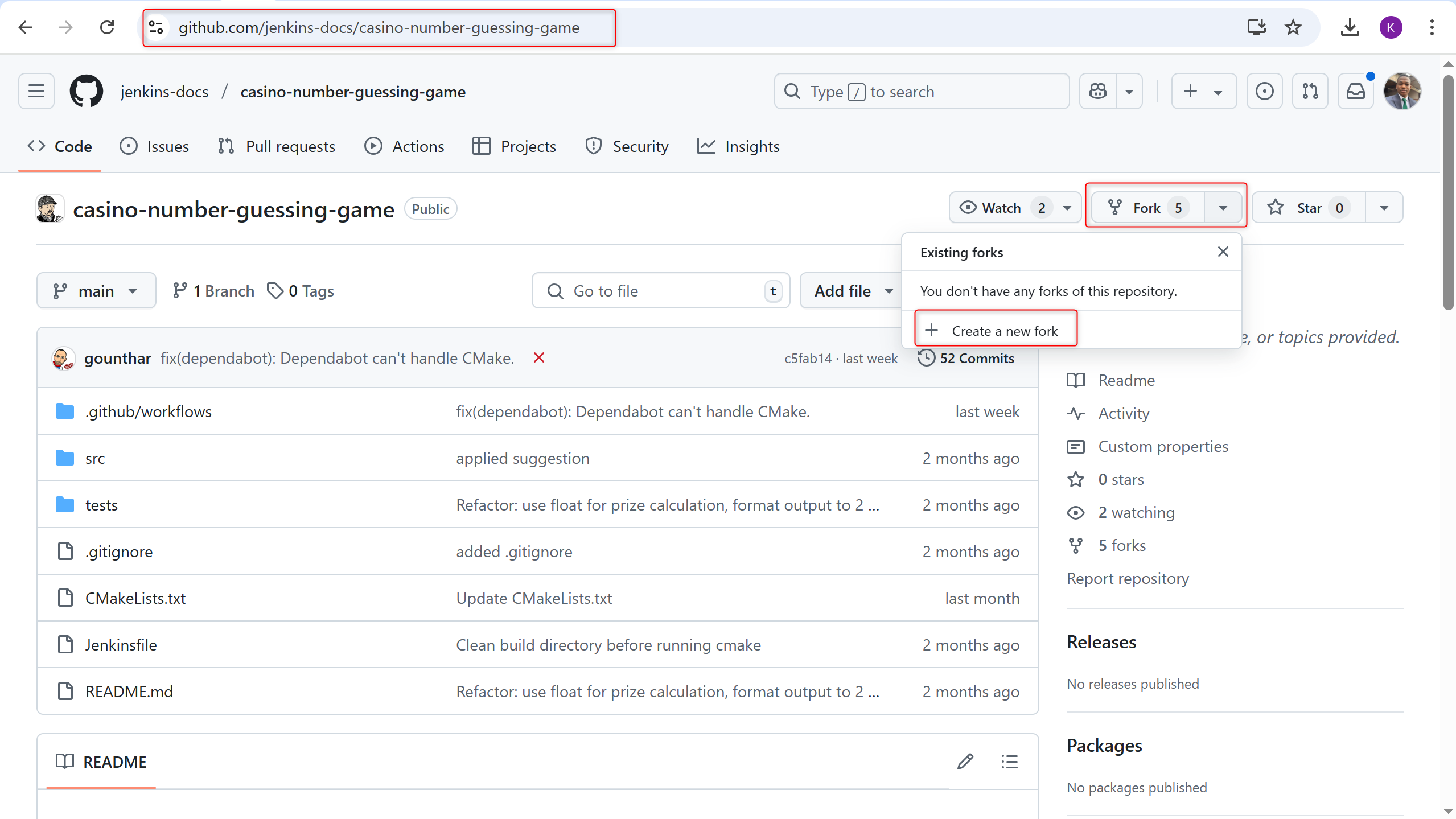Open the Issues tab
The width and height of the screenshot is (1456, 819).
tap(154, 146)
